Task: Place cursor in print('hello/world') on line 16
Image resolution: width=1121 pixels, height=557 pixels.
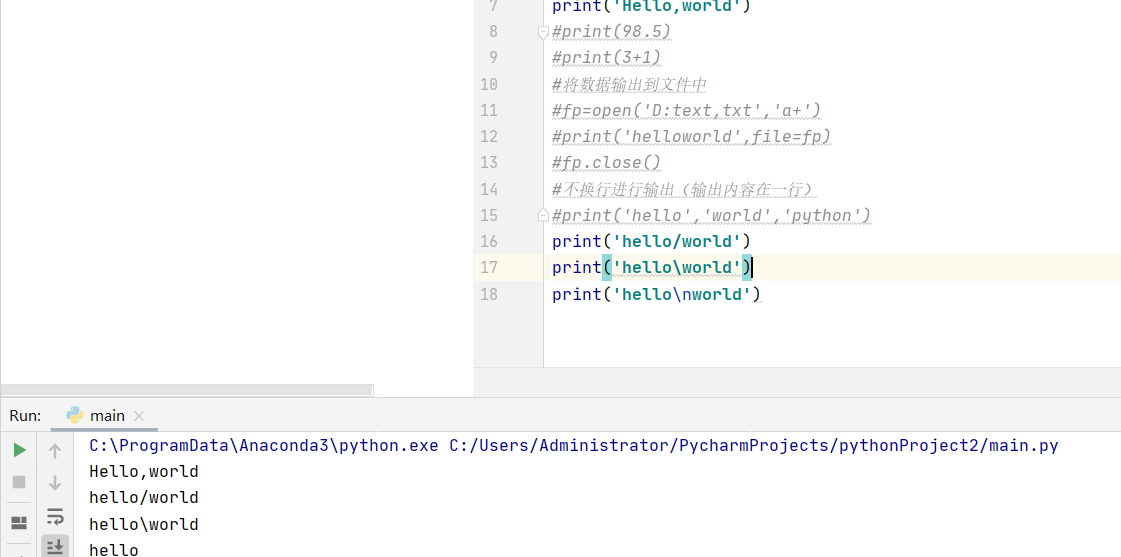Action: [651, 242]
